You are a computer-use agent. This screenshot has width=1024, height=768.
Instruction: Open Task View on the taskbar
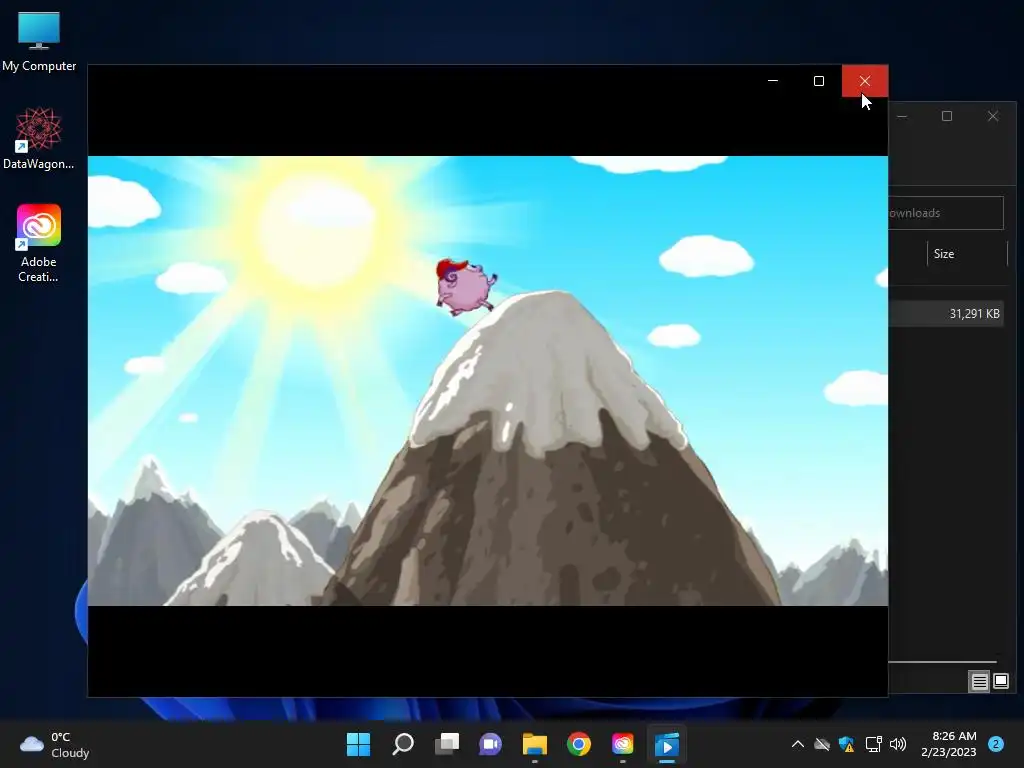(447, 744)
